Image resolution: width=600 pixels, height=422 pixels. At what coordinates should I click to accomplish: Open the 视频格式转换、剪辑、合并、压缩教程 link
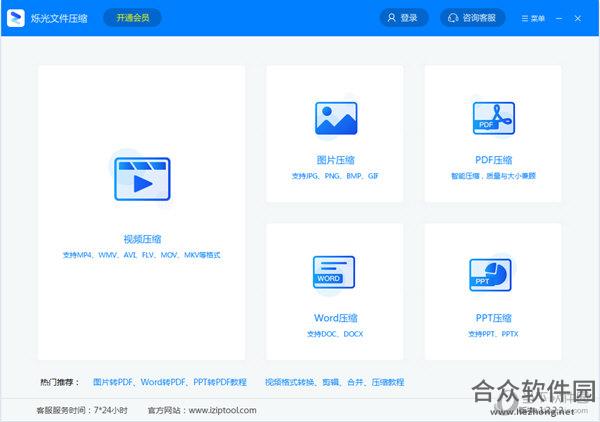point(335,382)
